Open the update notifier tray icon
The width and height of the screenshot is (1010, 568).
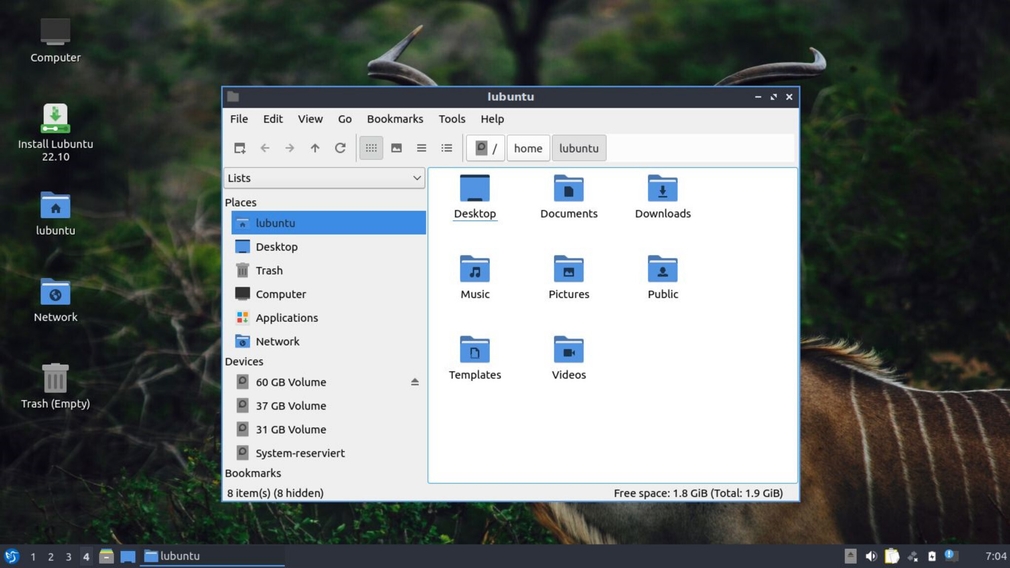(x=951, y=556)
